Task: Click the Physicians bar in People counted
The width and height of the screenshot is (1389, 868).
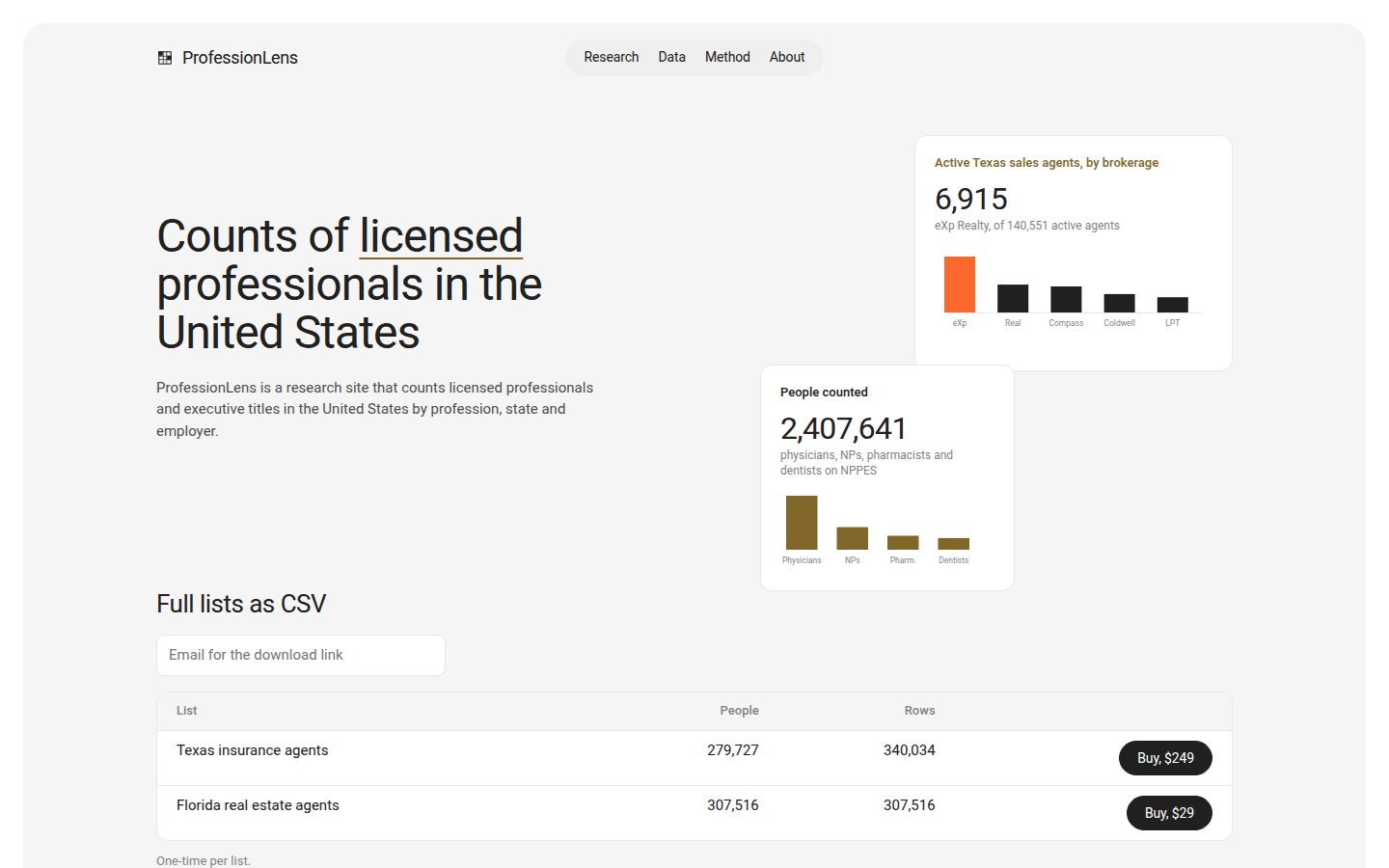Action: coord(802,523)
